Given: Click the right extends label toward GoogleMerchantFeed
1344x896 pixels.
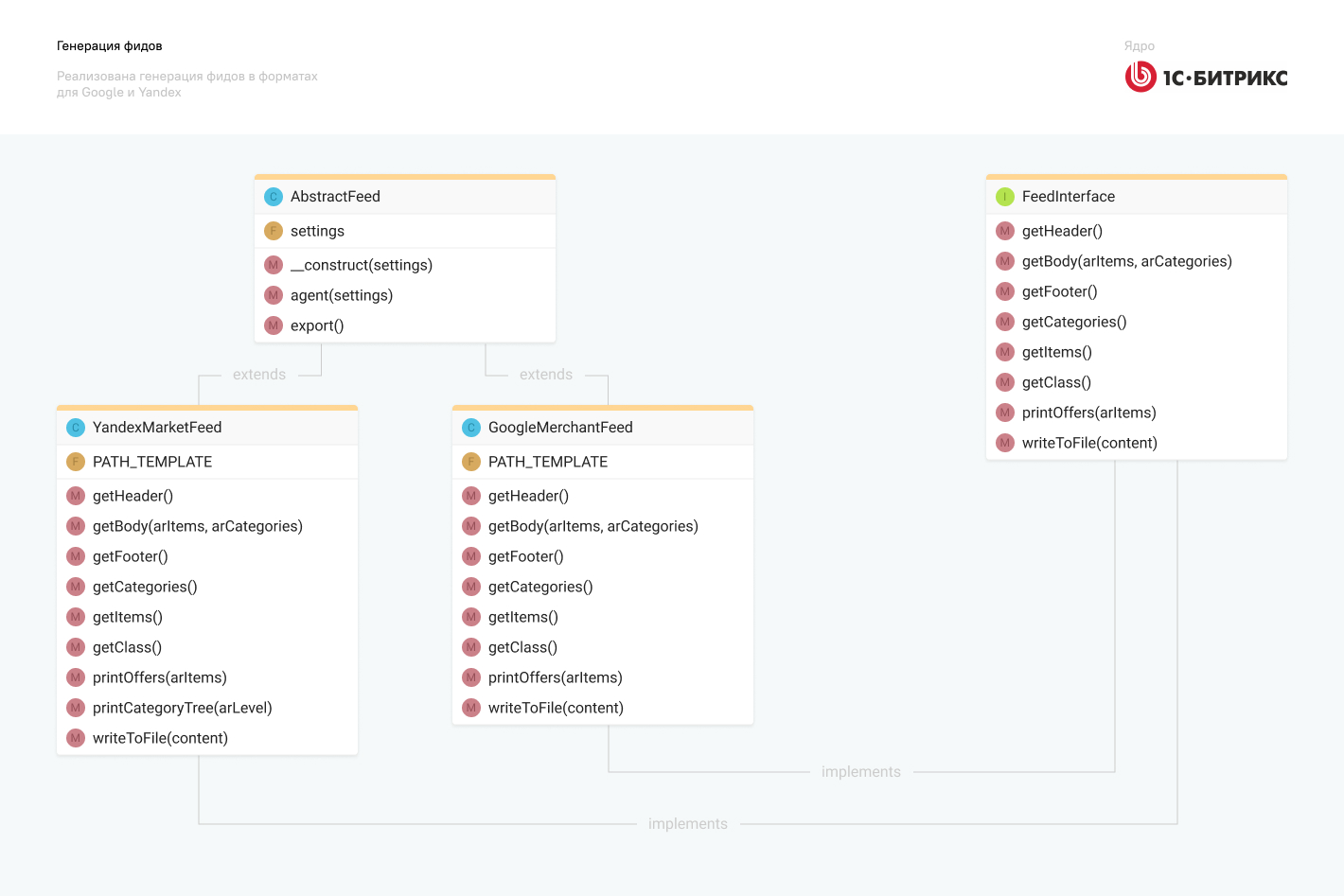Looking at the screenshot, I should pyautogui.click(x=546, y=375).
